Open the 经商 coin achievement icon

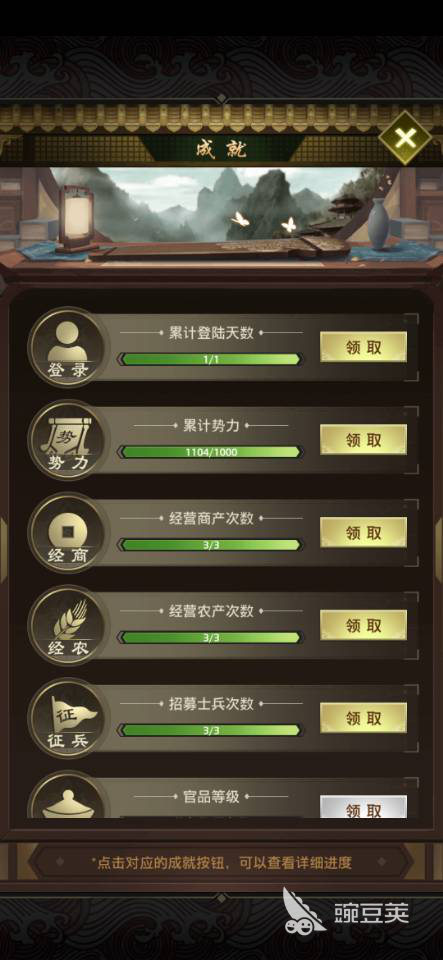coord(68,533)
